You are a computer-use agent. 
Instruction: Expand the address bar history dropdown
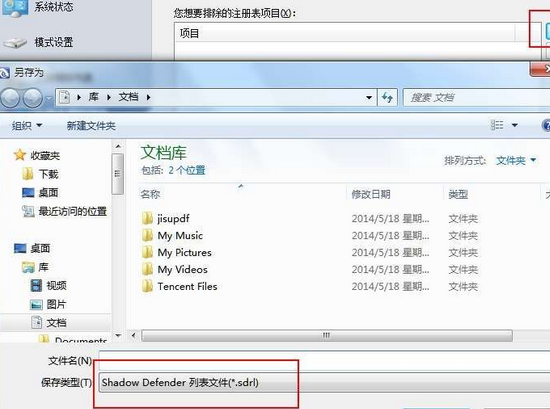(369, 98)
